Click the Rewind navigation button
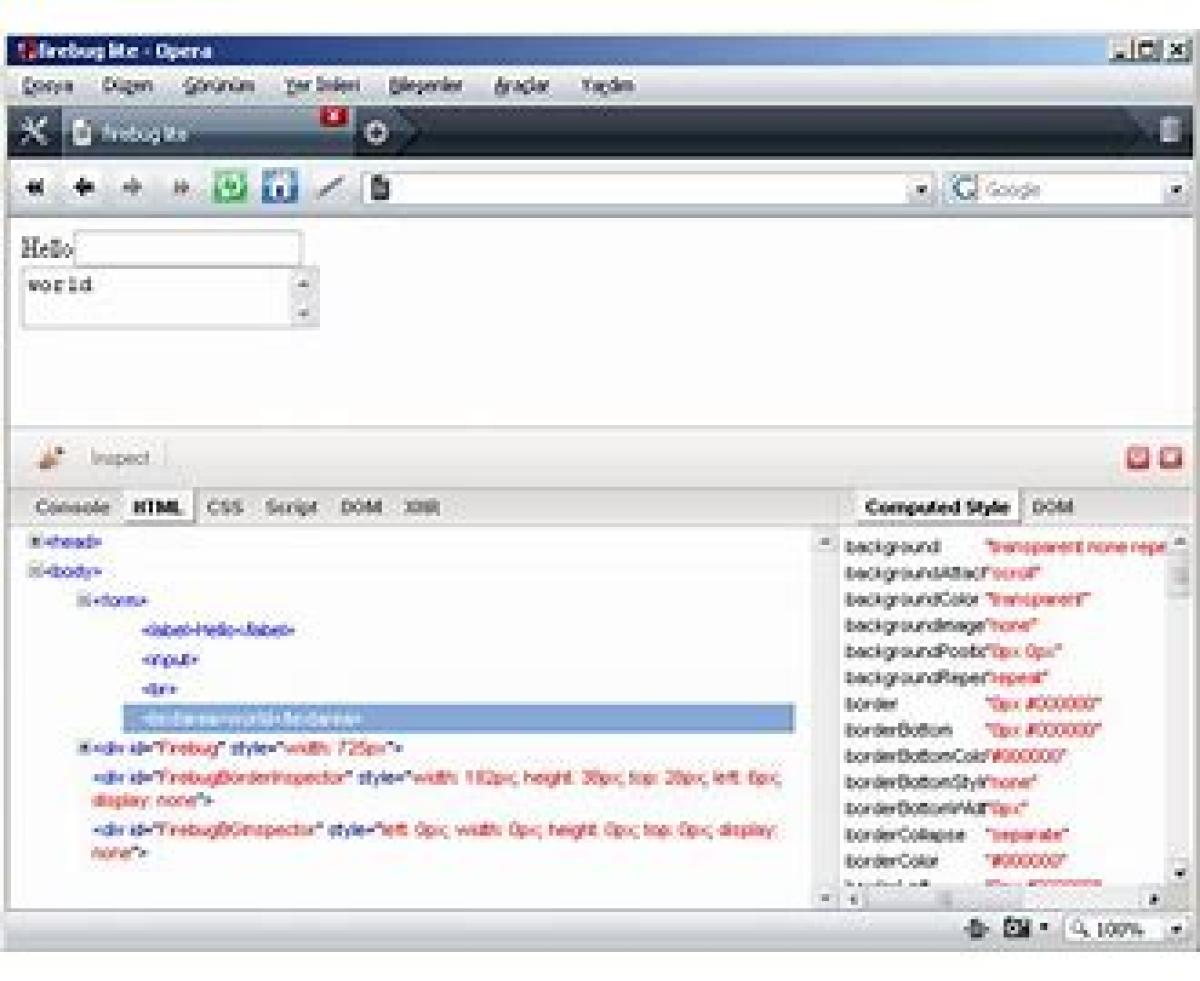The height and width of the screenshot is (981, 1200). [x=36, y=188]
